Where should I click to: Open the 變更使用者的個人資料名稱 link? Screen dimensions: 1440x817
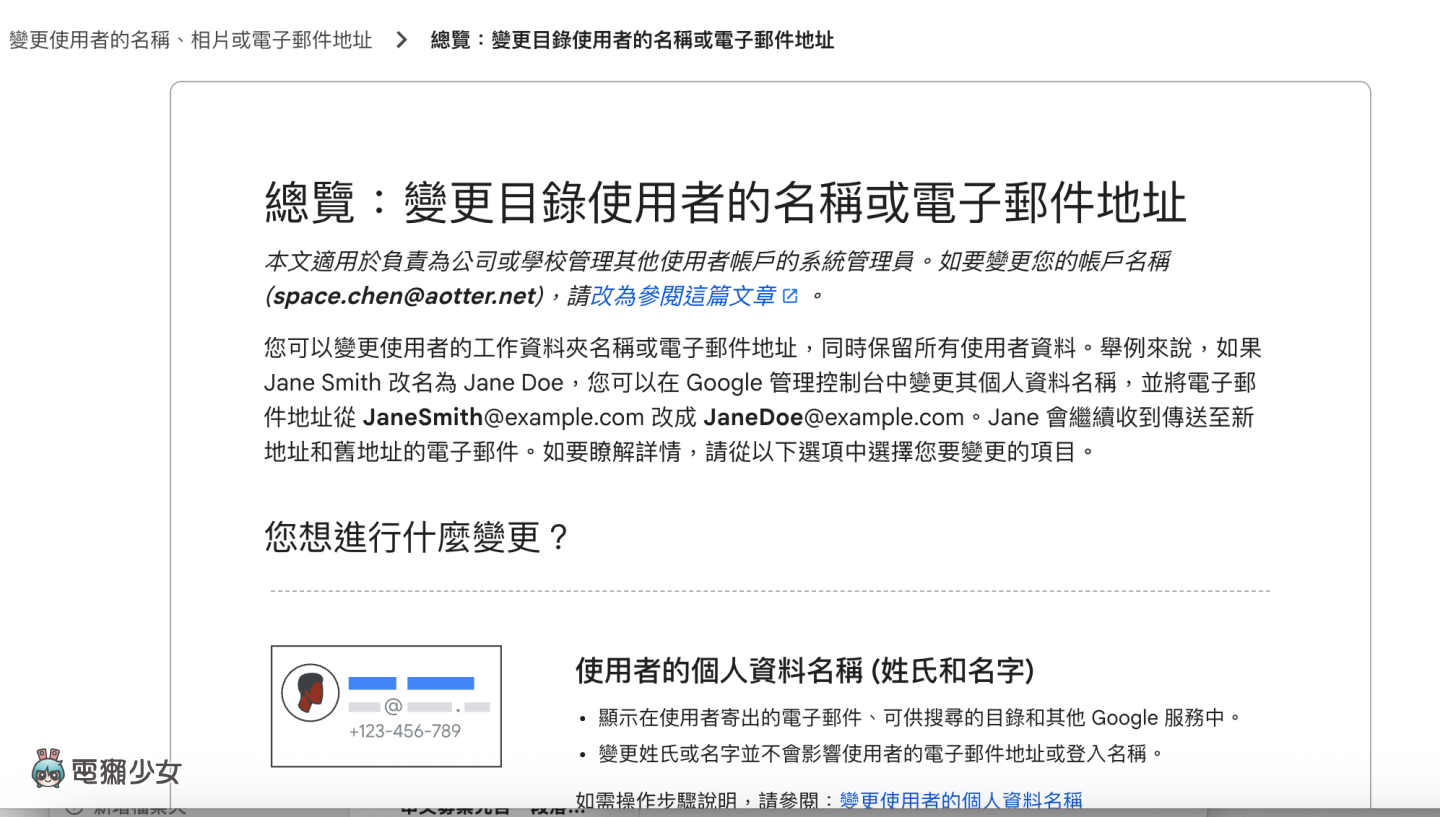[x=962, y=800]
